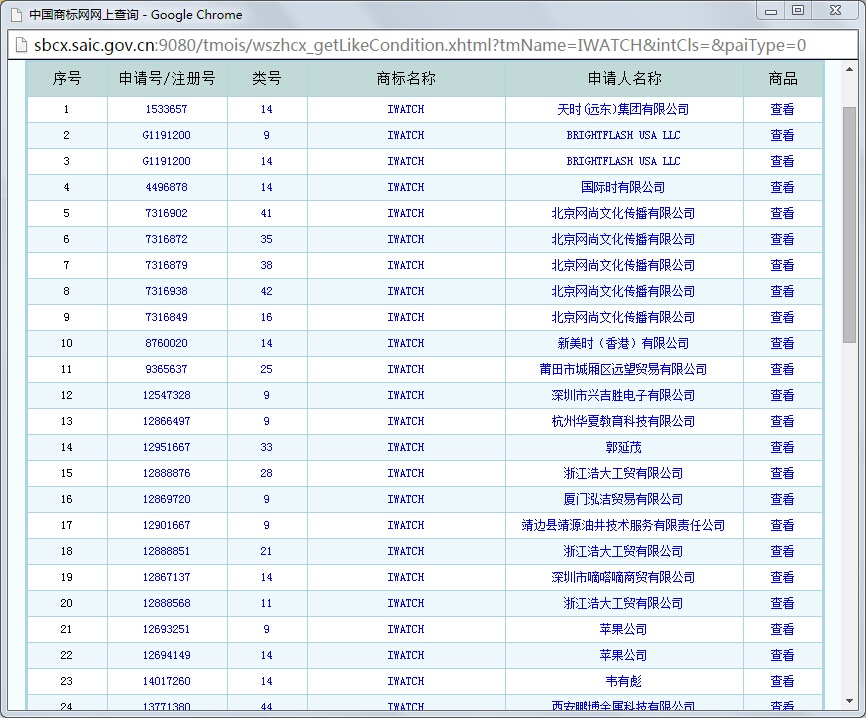The width and height of the screenshot is (866, 718).
Task: Open registration number 7316938
Action: coord(166,291)
